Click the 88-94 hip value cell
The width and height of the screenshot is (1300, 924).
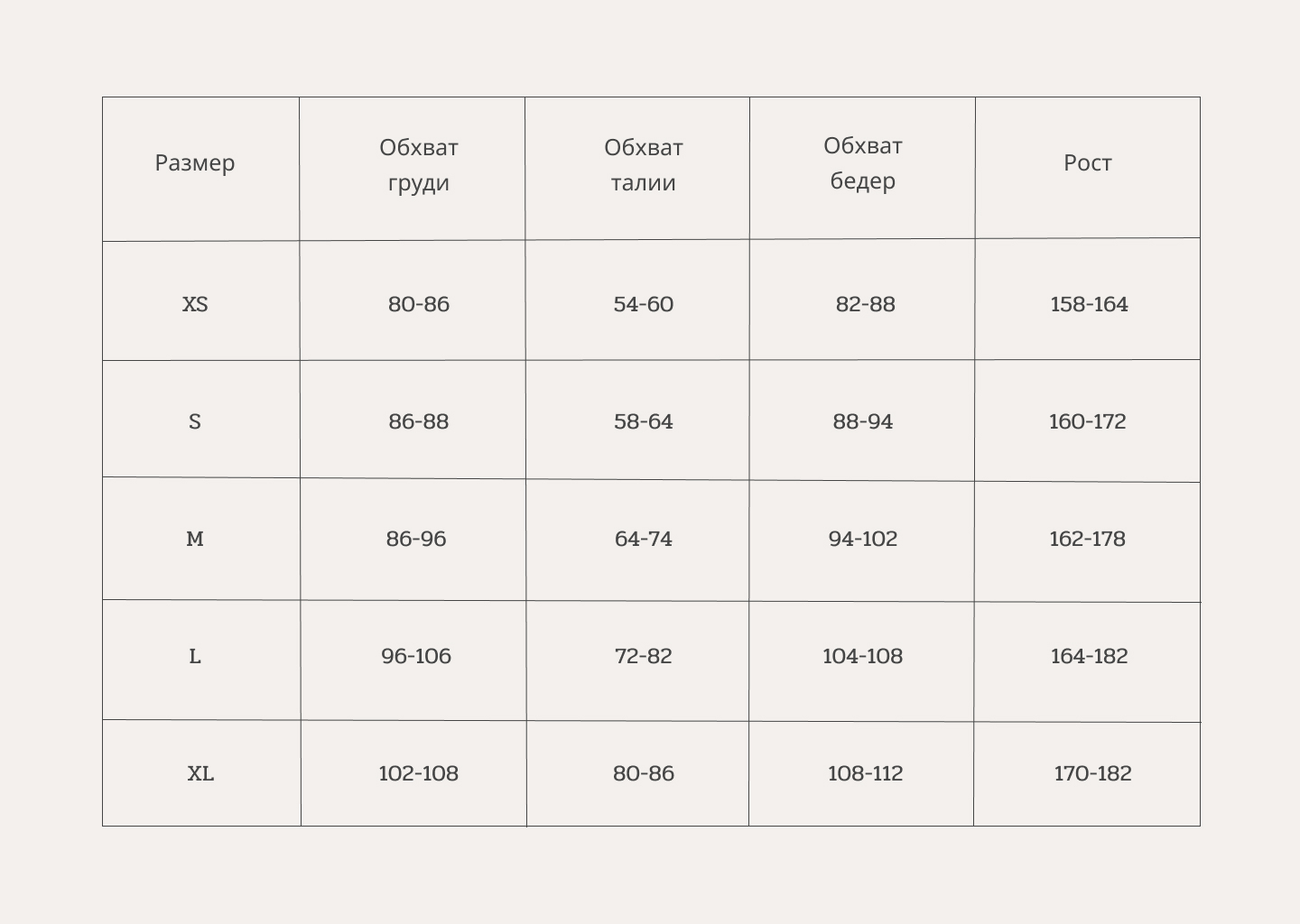[x=863, y=421]
